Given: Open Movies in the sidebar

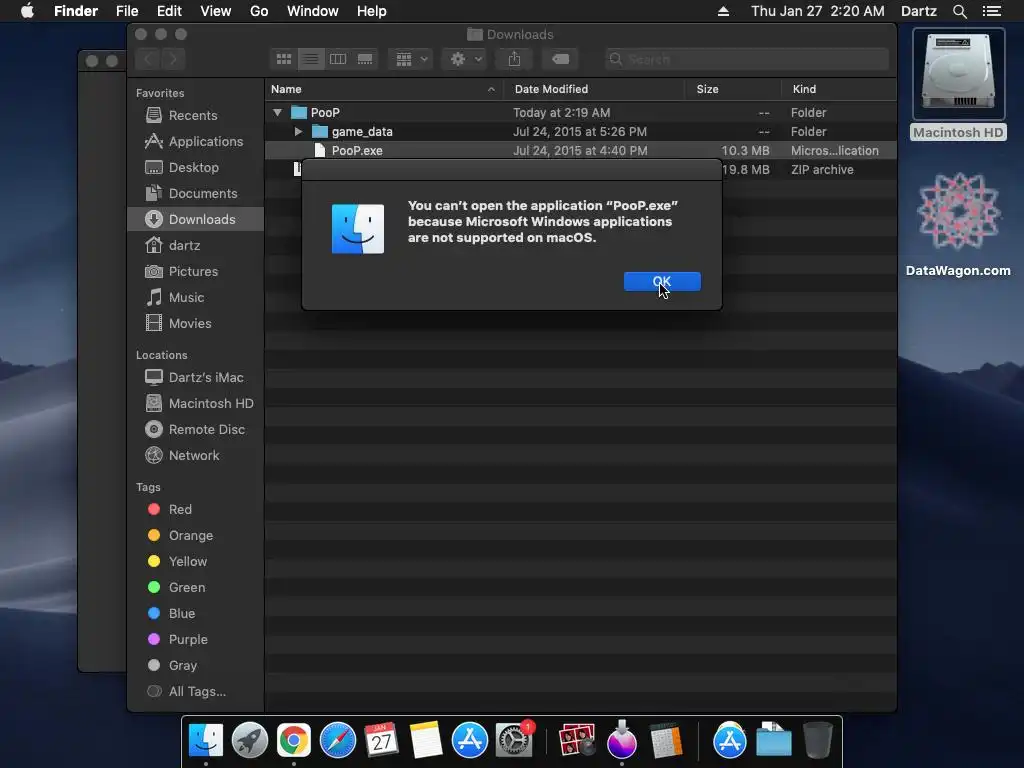Looking at the screenshot, I should click(196, 324).
